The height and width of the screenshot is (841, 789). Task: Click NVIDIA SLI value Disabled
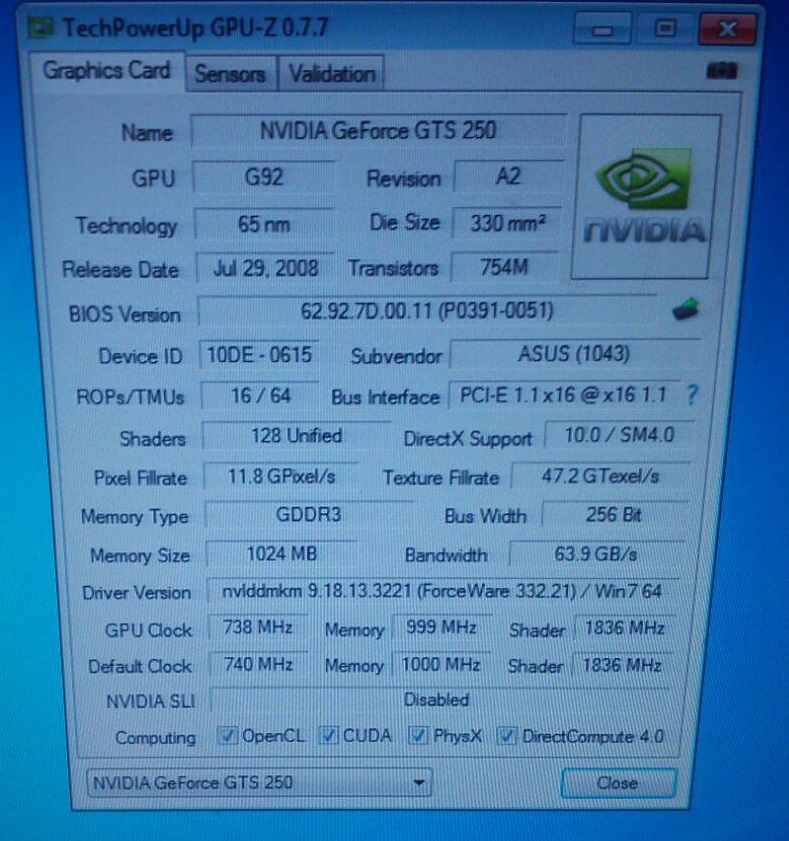click(x=440, y=700)
